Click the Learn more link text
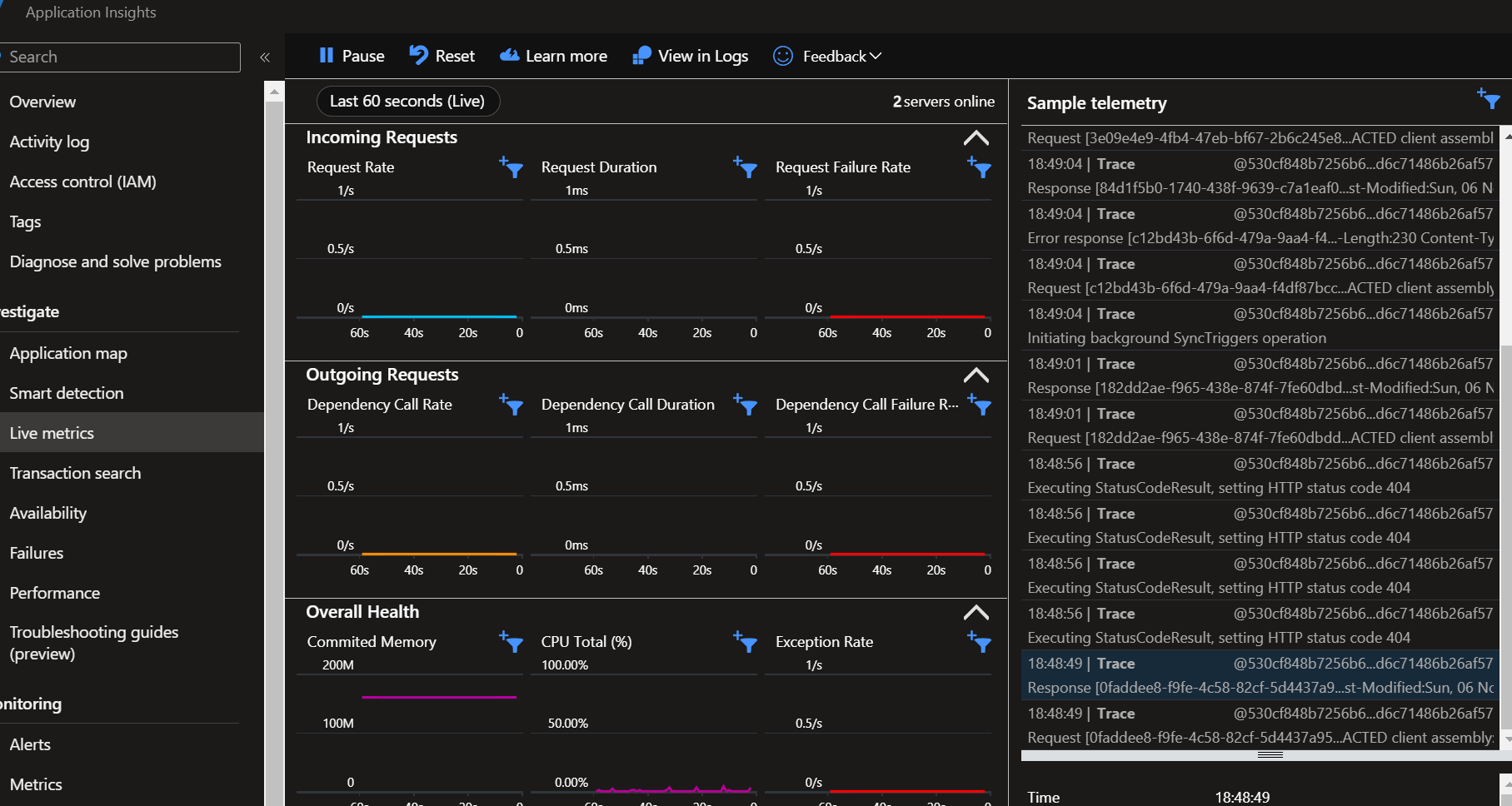The image size is (1512, 806). click(x=566, y=56)
